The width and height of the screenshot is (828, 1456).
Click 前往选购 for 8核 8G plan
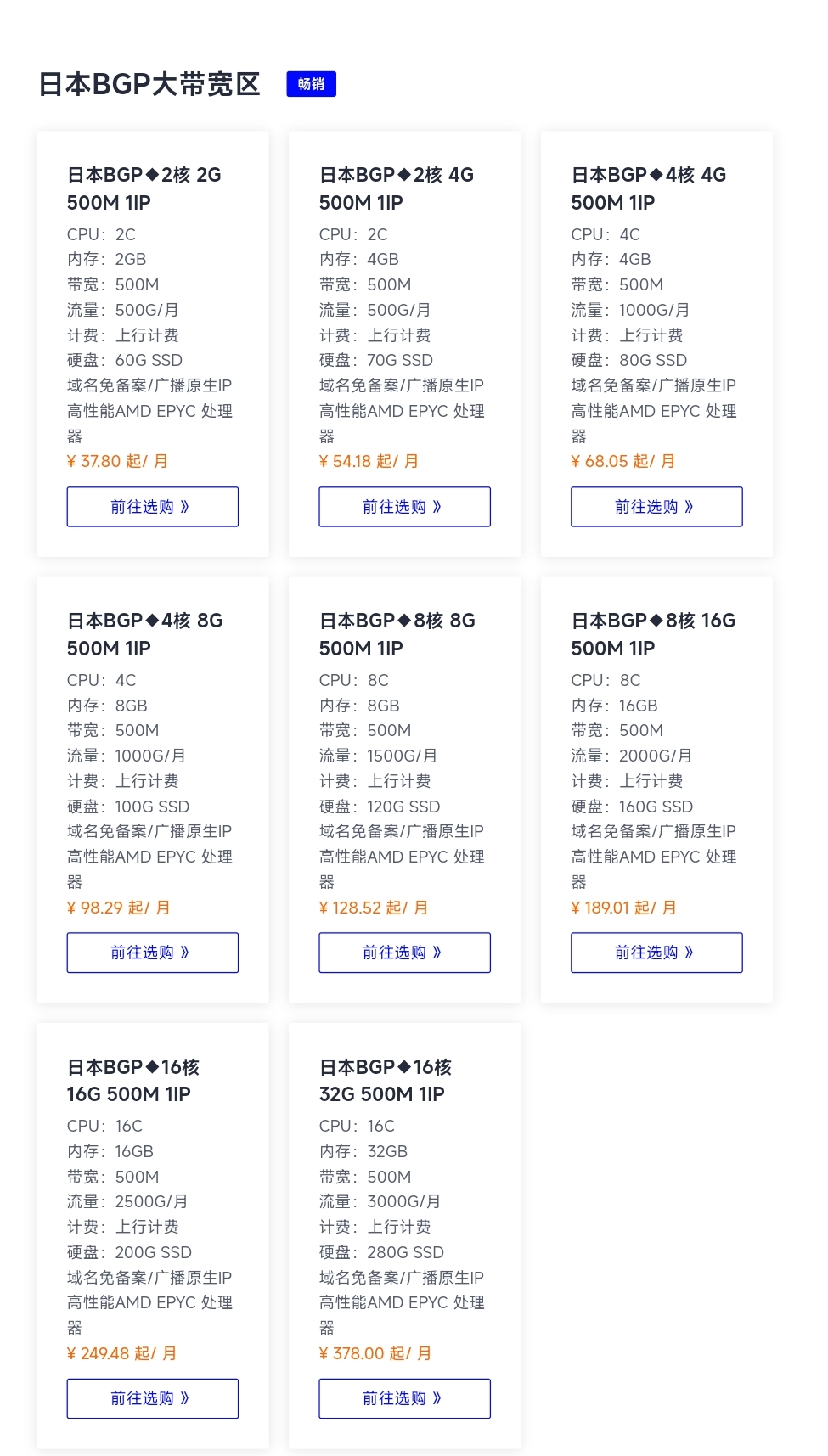click(x=405, y=953)
